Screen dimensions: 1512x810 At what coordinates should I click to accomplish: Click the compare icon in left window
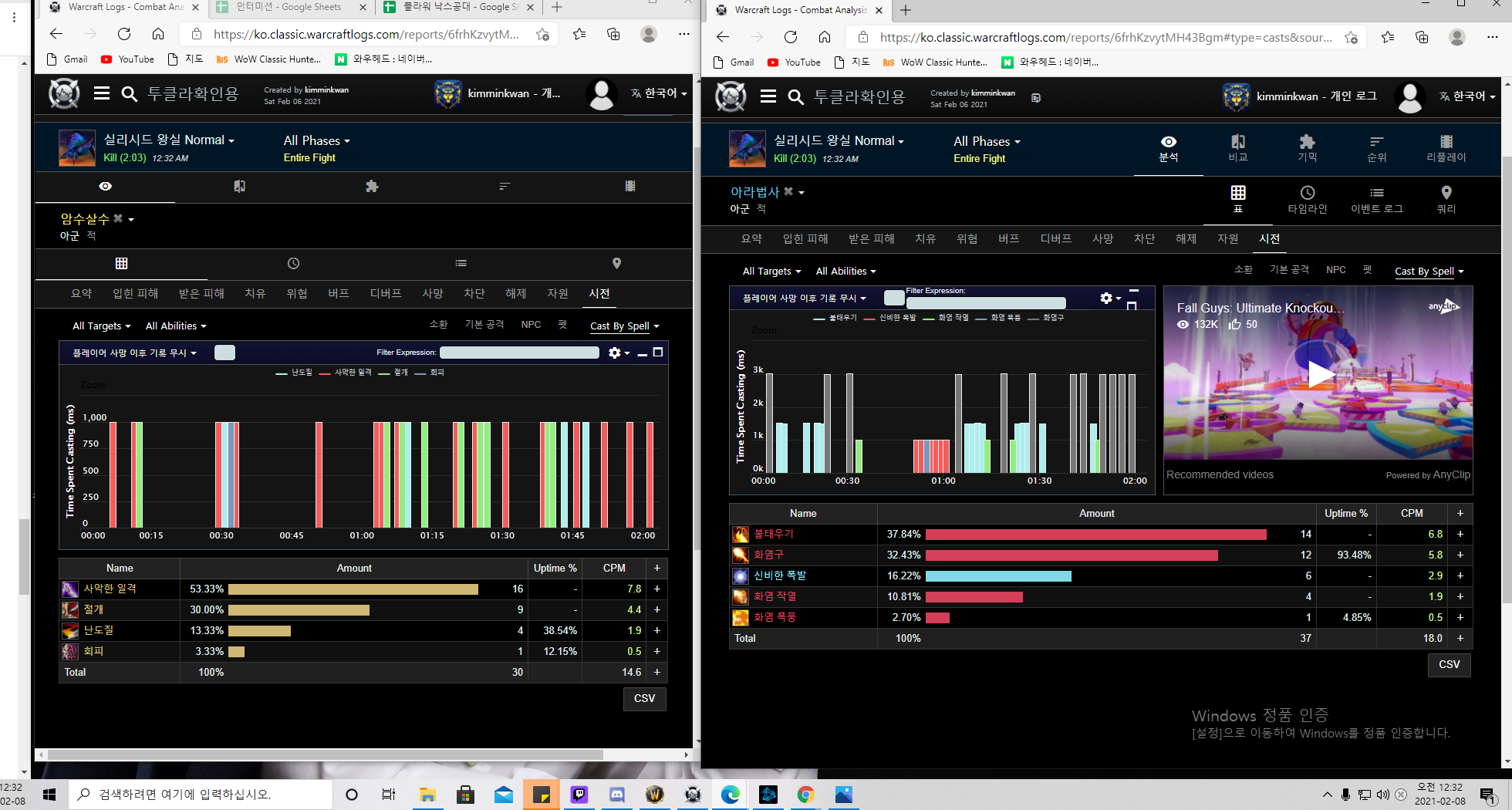pyautogui.click(x=240, y=186)
